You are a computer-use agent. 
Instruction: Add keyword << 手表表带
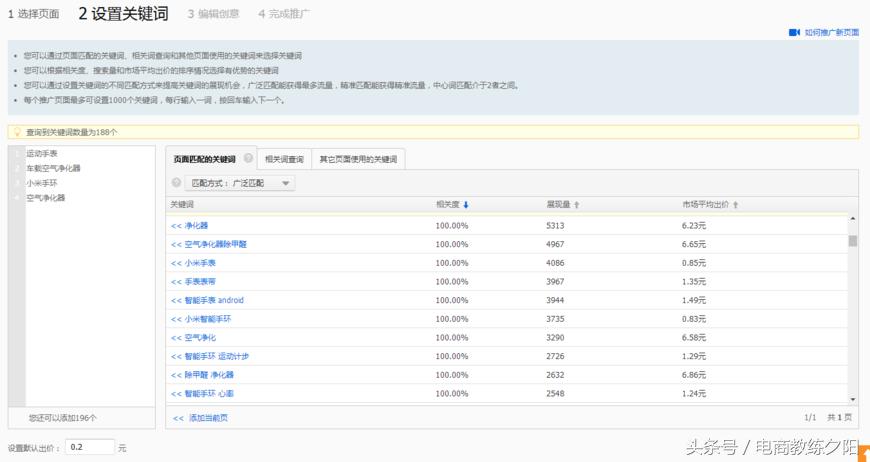pos(193,282)
